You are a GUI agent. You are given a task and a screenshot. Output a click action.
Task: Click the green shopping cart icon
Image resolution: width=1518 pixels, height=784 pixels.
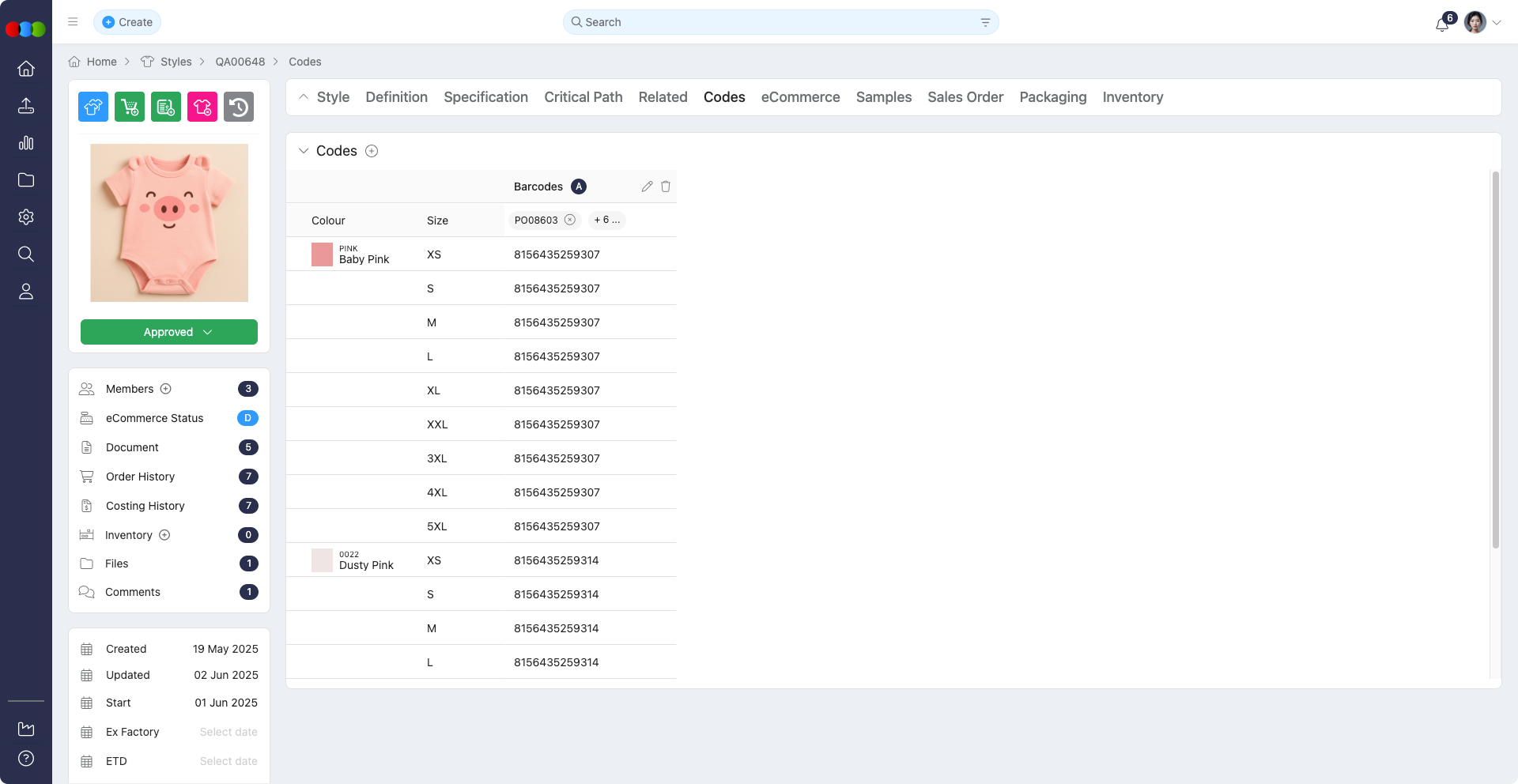(x=130, y=107)
